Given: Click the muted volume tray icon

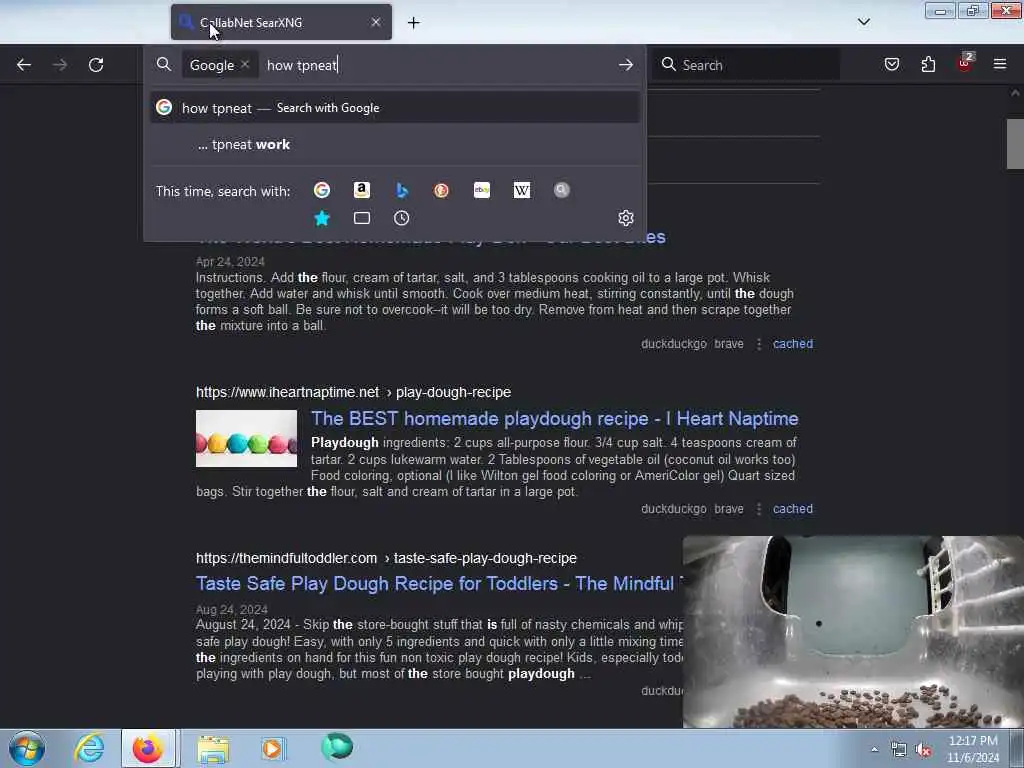Looking at the screenshot, I should 923,750.
